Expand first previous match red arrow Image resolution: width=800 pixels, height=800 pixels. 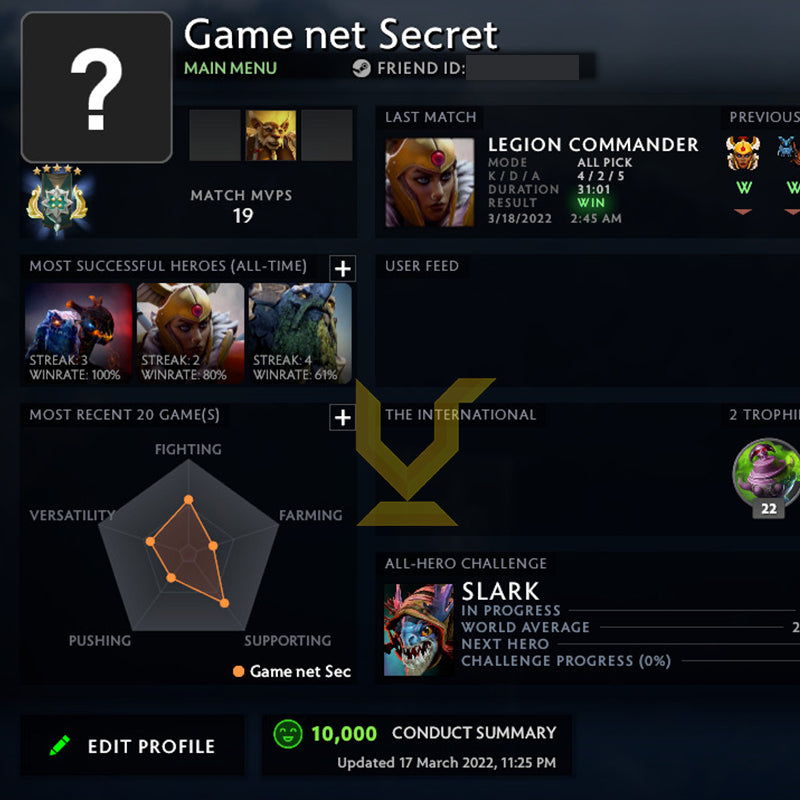743,211
